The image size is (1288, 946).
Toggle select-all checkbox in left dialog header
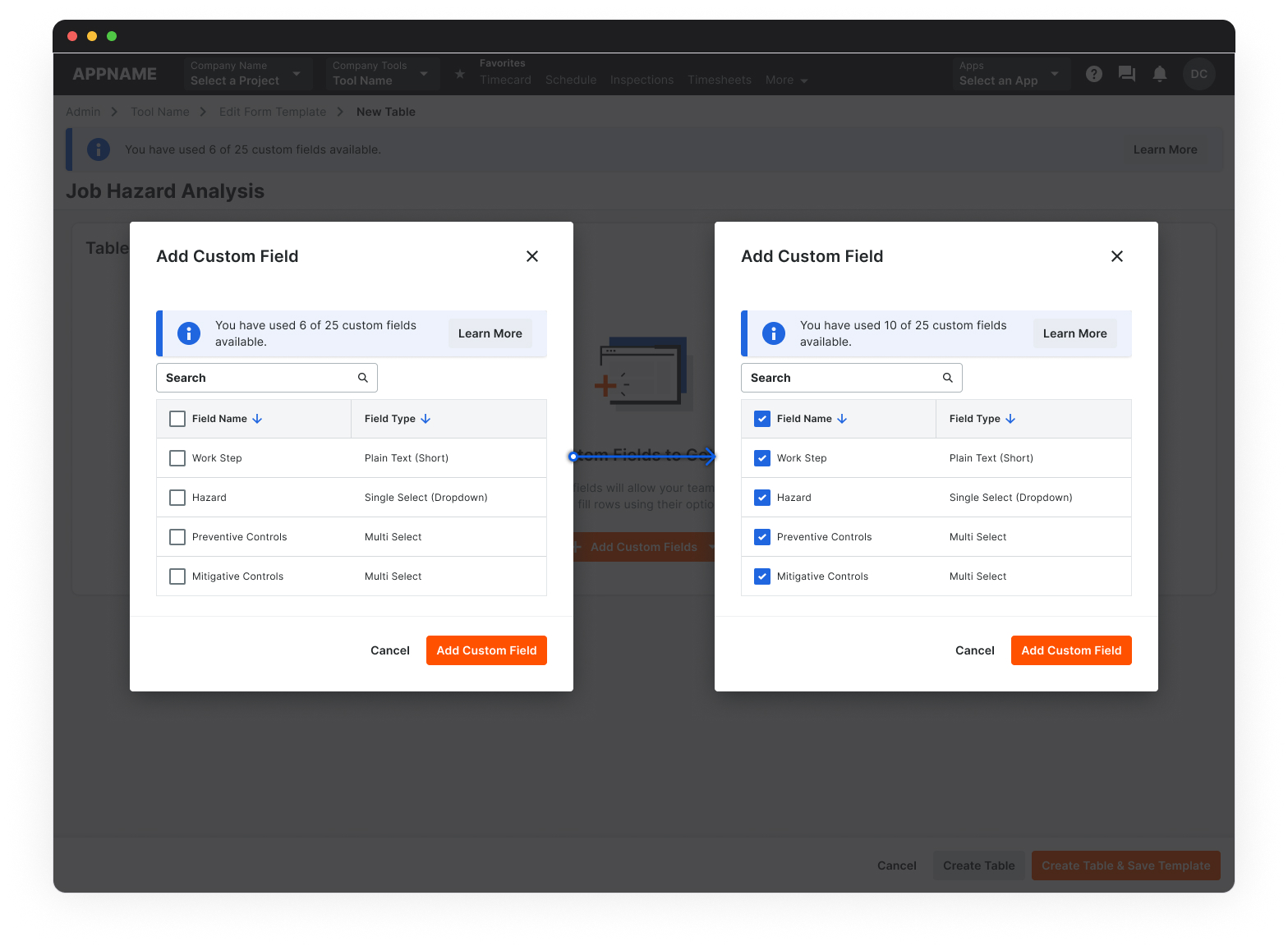(x=177, y=419)
